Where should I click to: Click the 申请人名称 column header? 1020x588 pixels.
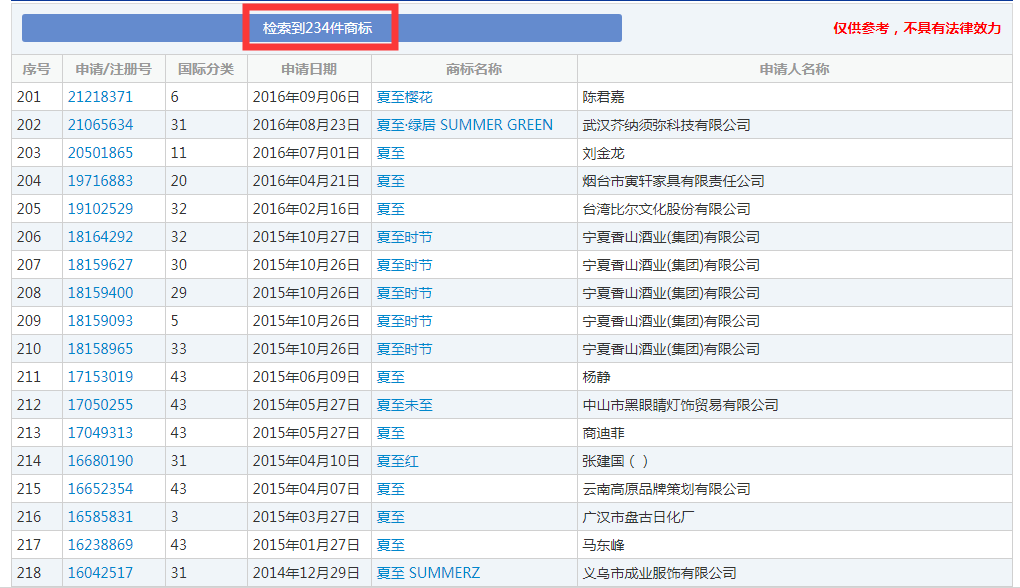tap(794, 69)
